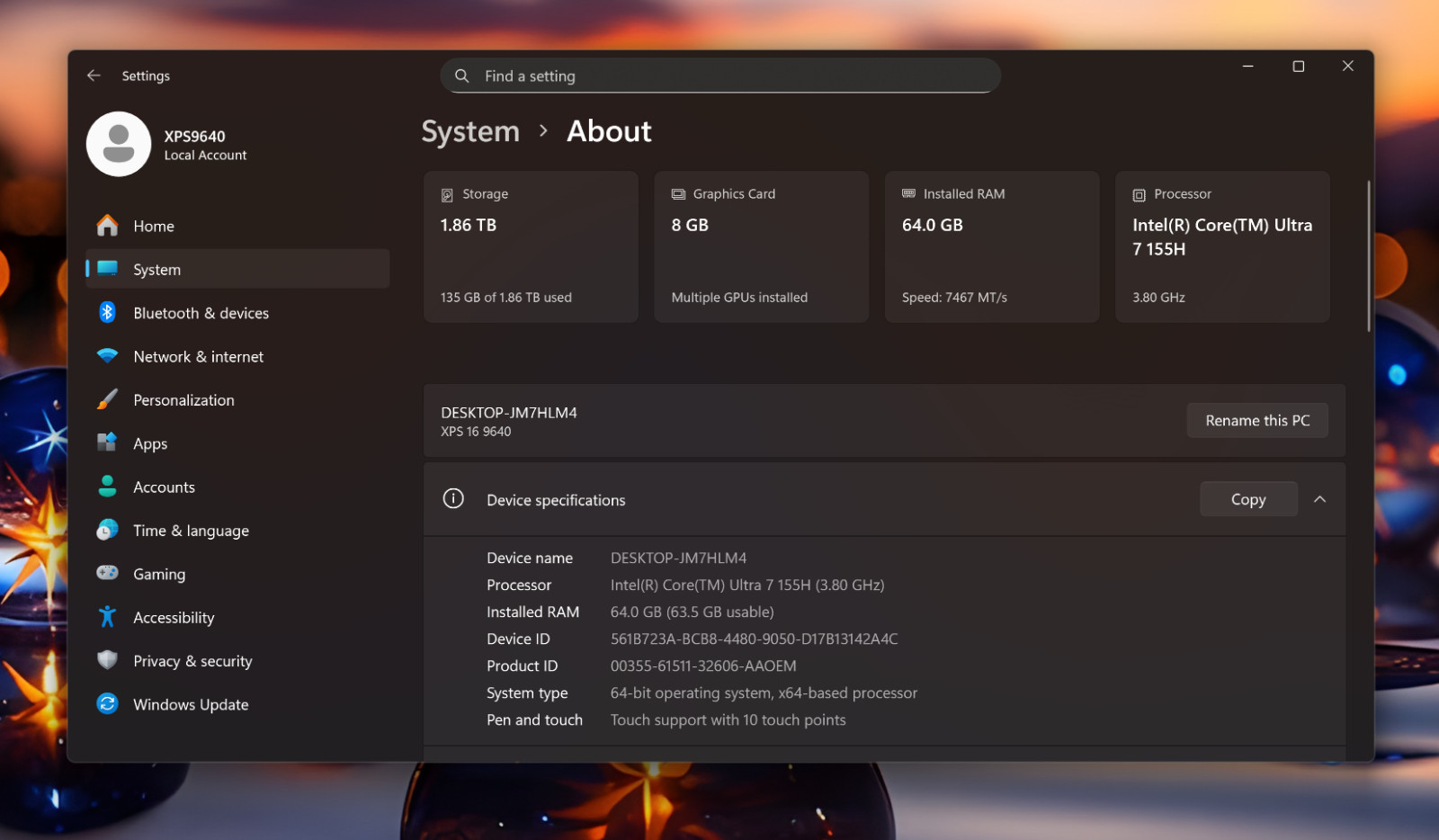Open Accounts settings
Viewport: 1439px width, 840px height.
tap(237, 487)
